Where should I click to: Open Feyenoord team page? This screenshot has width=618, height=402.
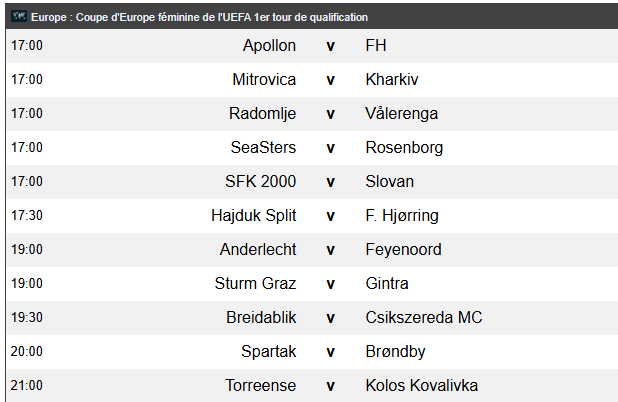[404, 250]
